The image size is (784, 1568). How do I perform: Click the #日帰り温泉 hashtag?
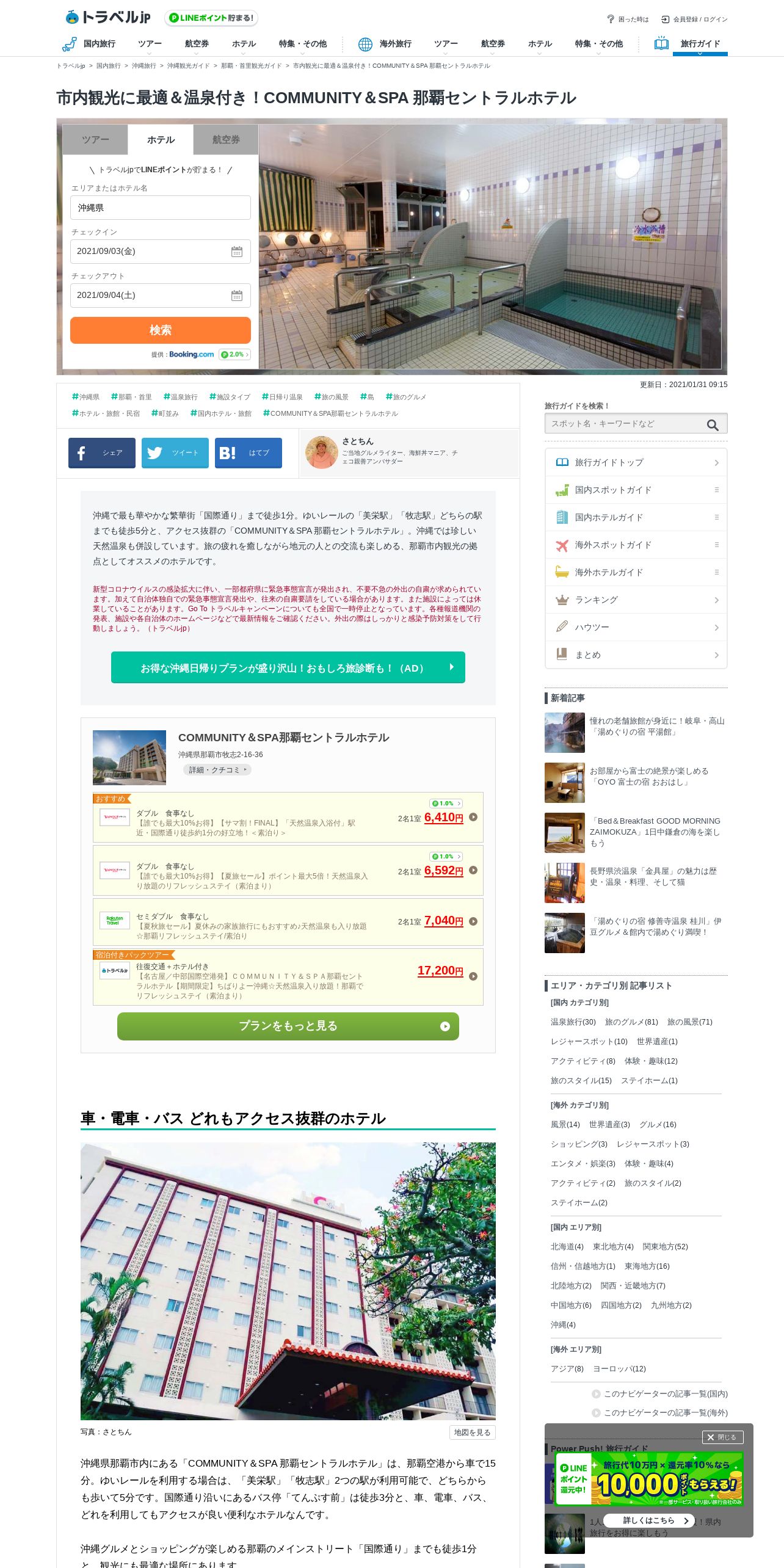[x=282, y=397]
